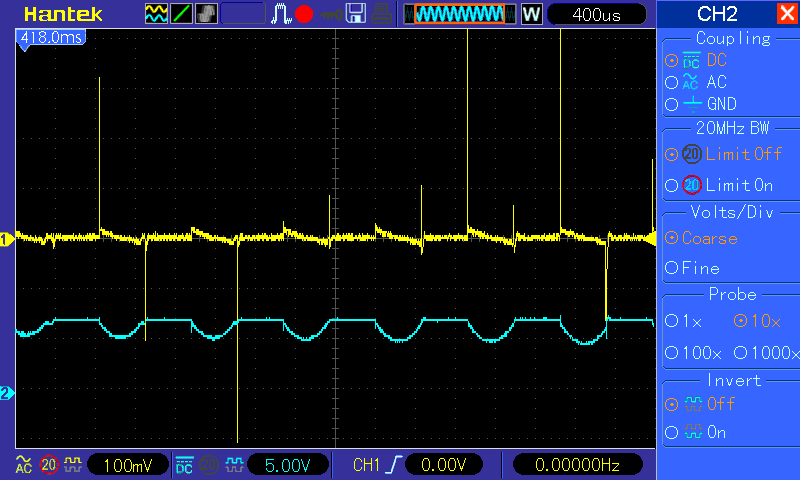
Task: Click the yellow channel 1 ground marker
Action: click(7, 239)
